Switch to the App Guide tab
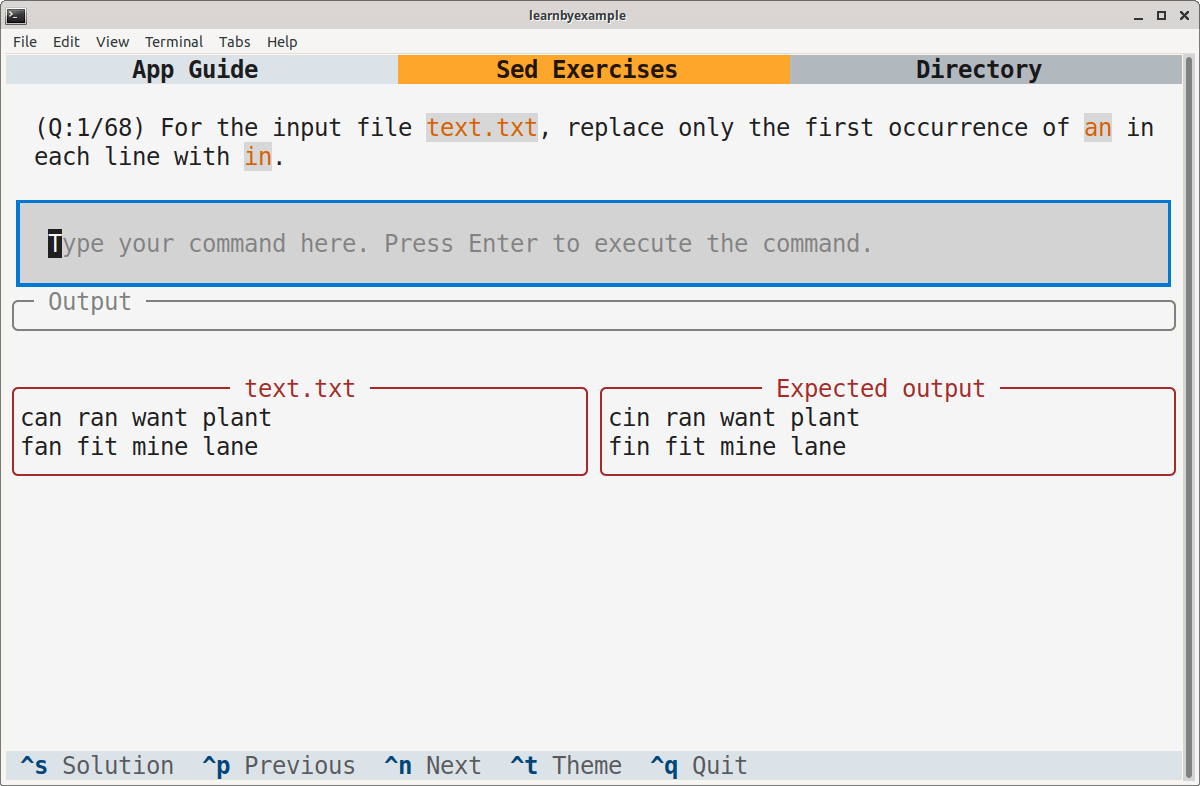 tap(195, 69)
